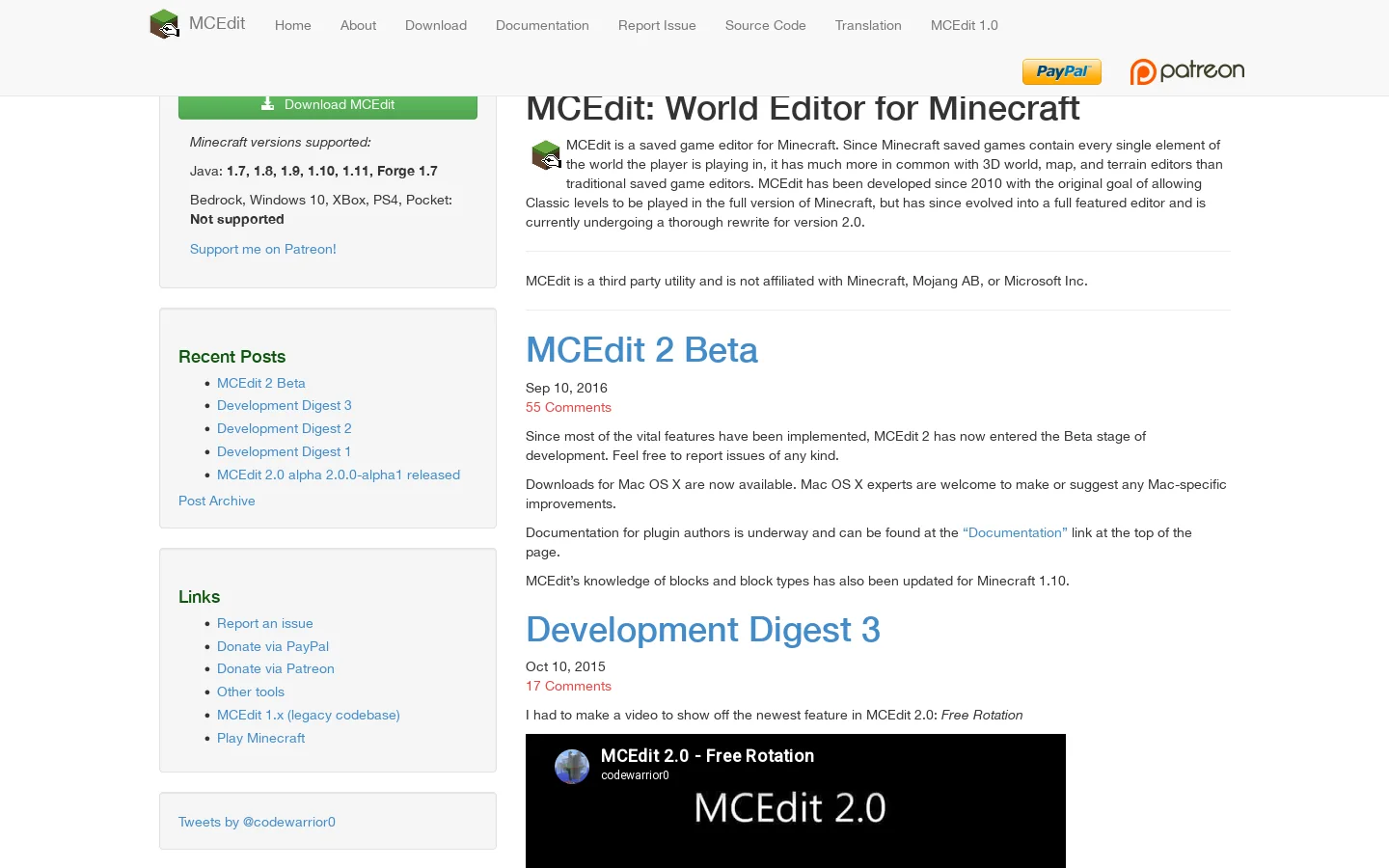
Task: Click the green Download MCEdit button
Action: click(328, 105)
